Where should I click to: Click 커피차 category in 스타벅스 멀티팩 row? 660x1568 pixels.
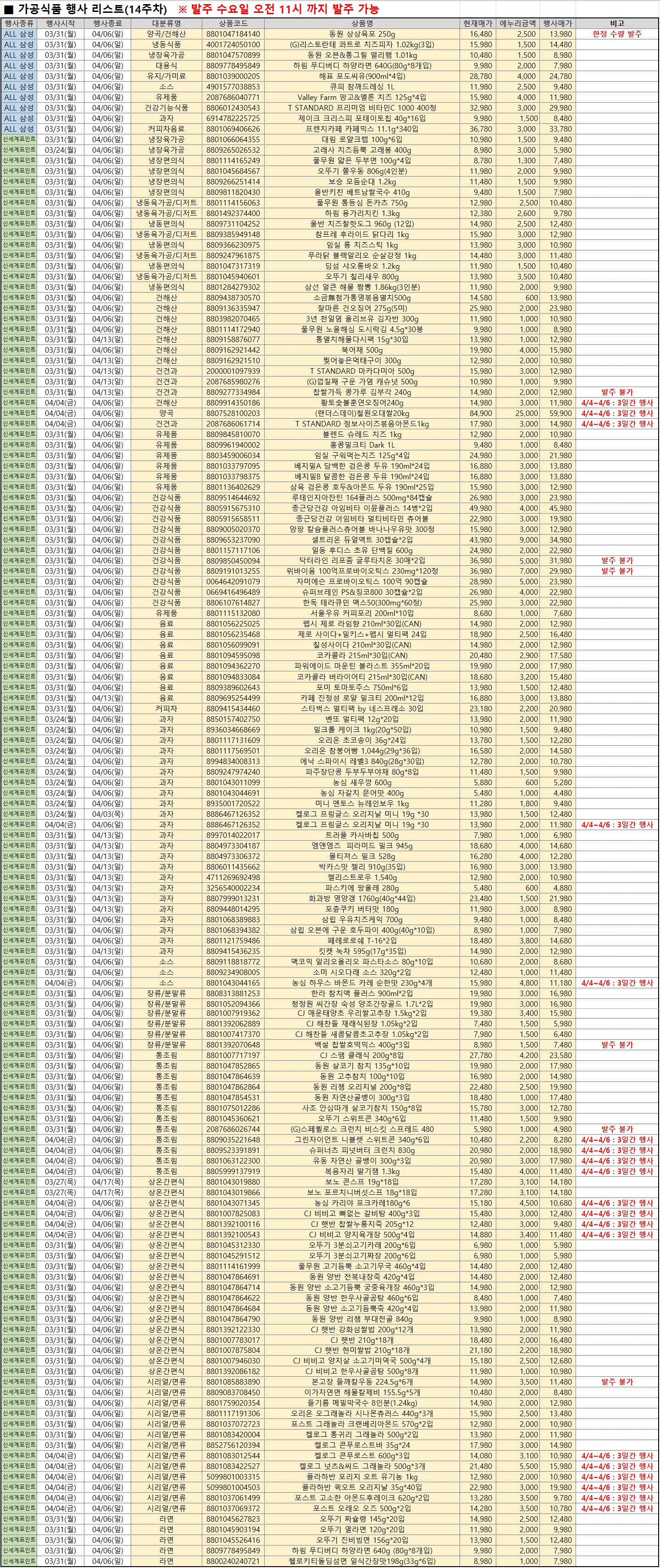(x=166, y=708)
